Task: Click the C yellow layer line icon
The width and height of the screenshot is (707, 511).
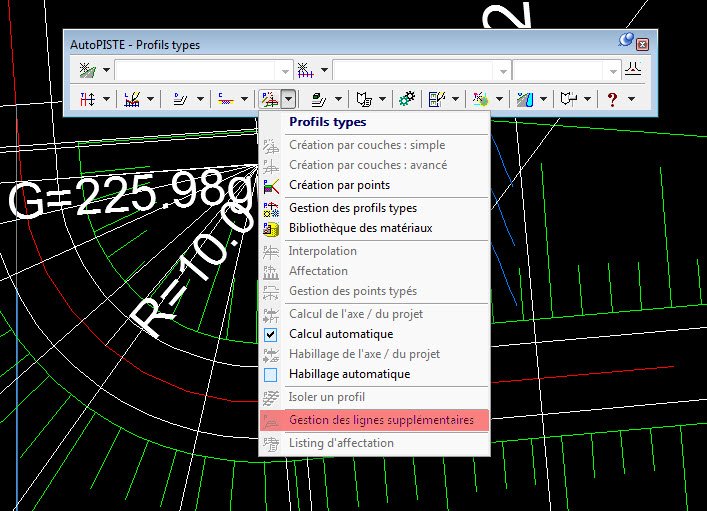Action: click(225, 98)
